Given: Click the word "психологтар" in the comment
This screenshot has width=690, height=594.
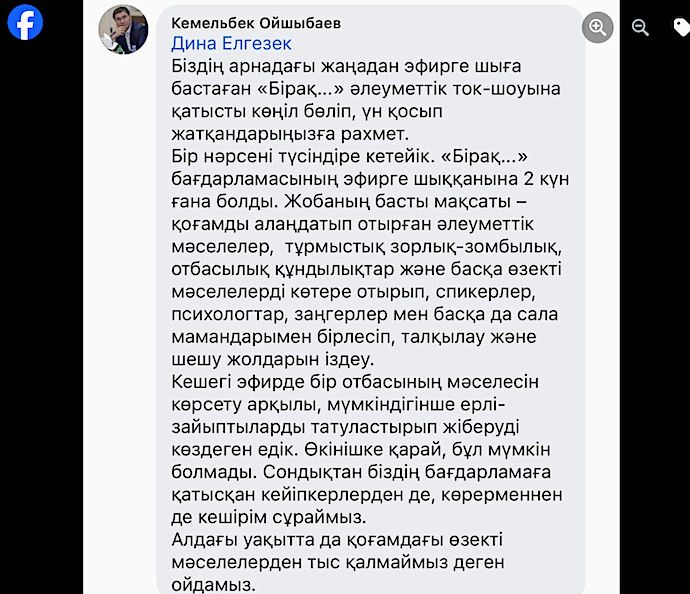Looking at the screenshot, I should tap(228, 315).
